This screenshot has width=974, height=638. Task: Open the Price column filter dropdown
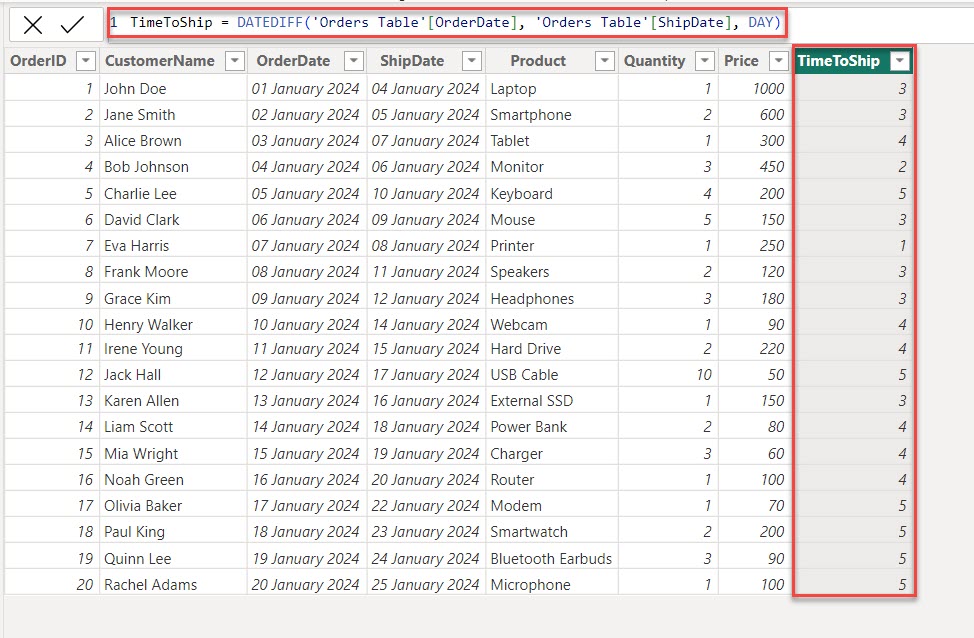(778, 61)
